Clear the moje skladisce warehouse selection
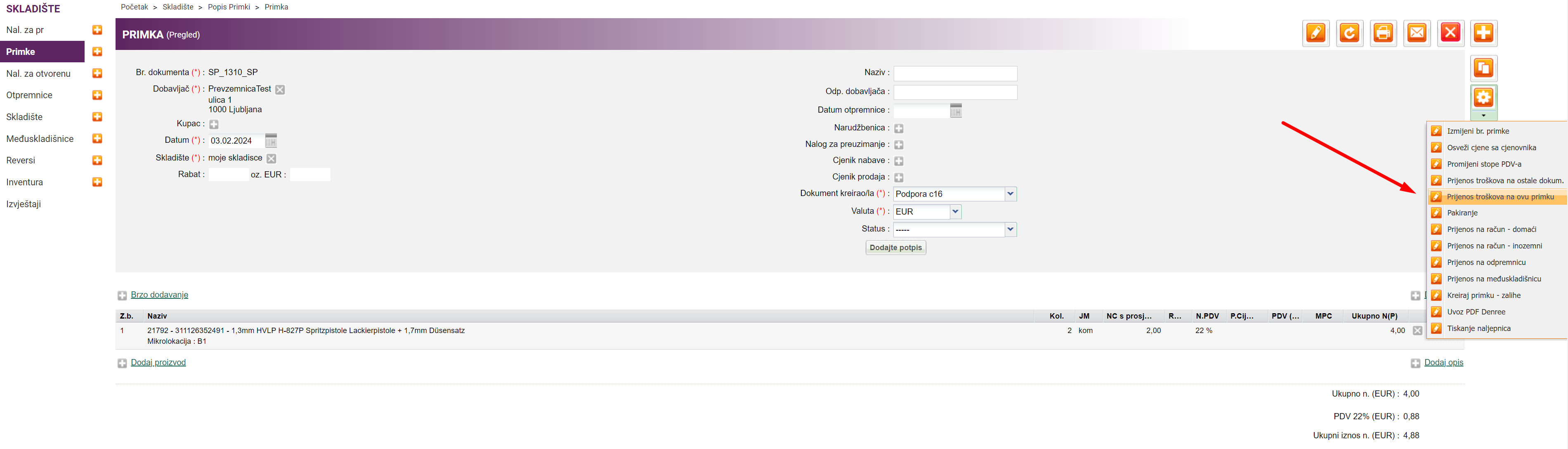The width and height of the screenshot is (1568, 449). tap(272, 159)
